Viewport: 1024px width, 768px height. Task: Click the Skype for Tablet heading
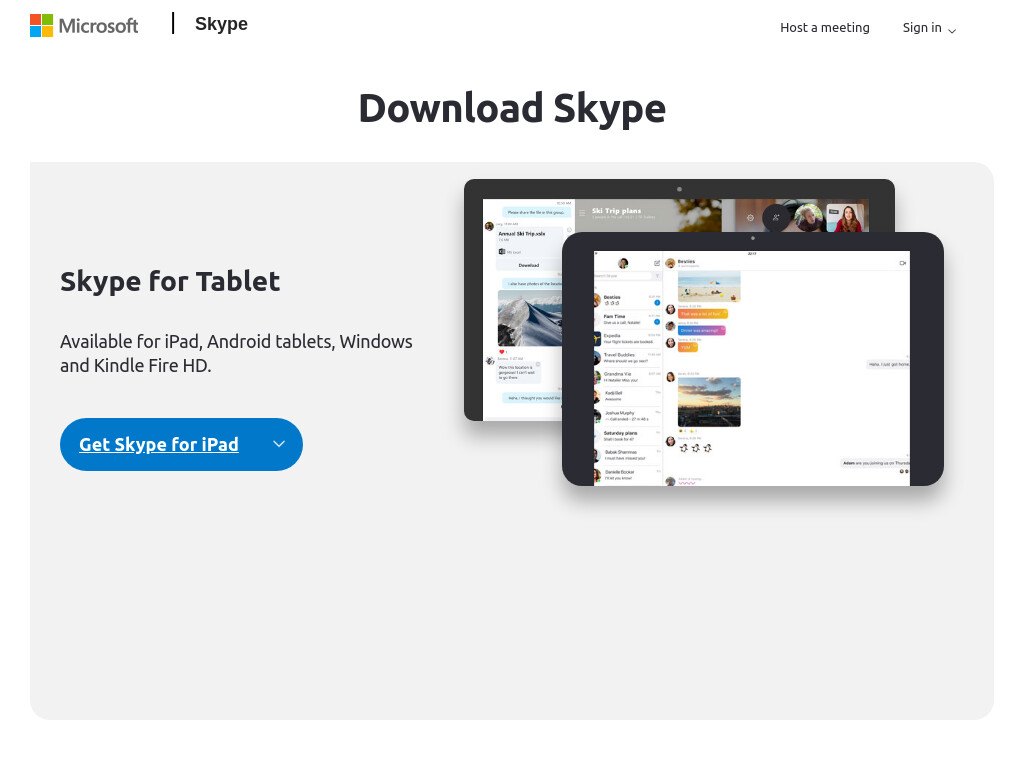[x=170, y=281]
